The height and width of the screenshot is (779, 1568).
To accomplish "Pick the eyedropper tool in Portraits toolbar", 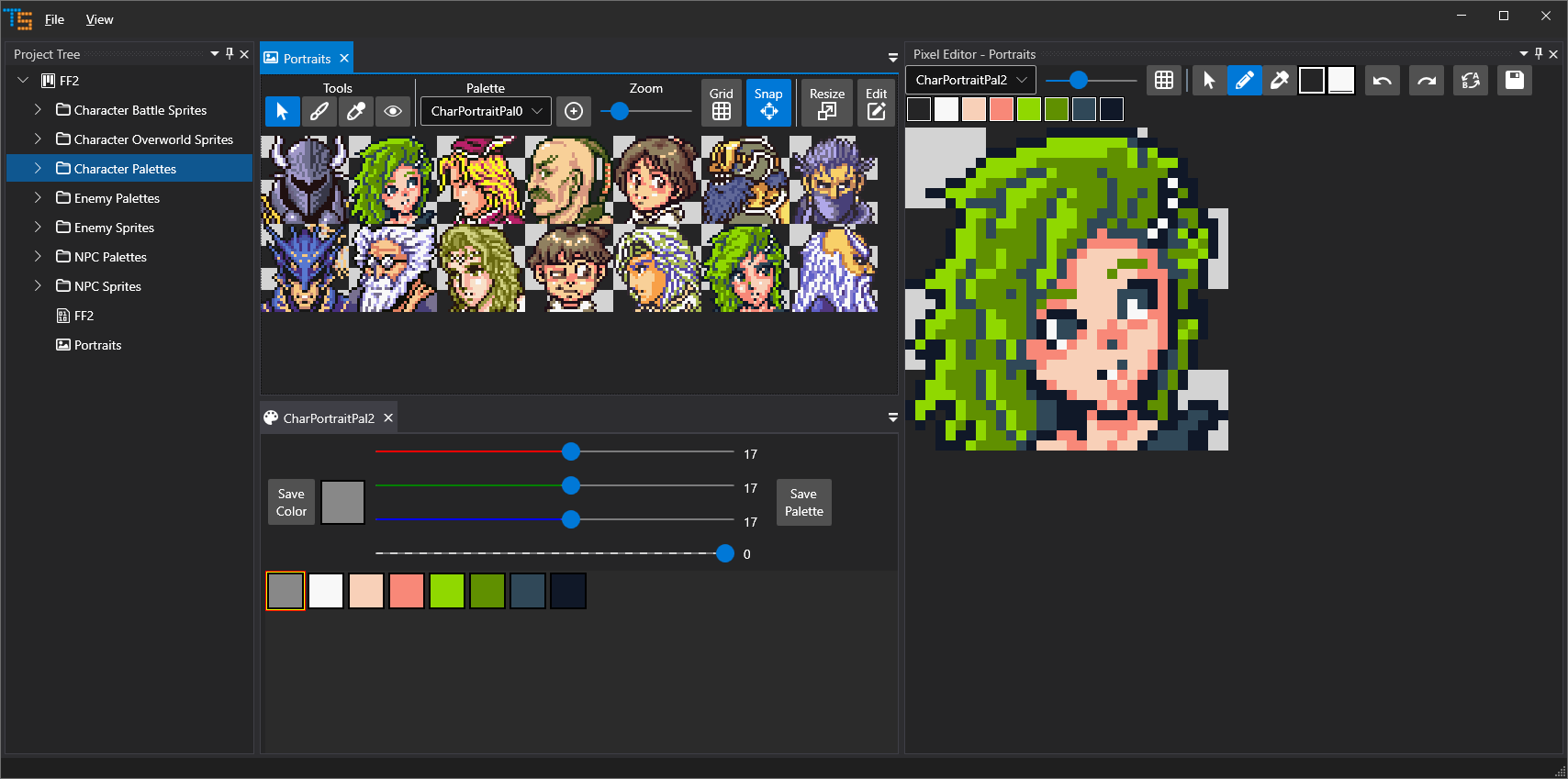I will coord(356,111).
